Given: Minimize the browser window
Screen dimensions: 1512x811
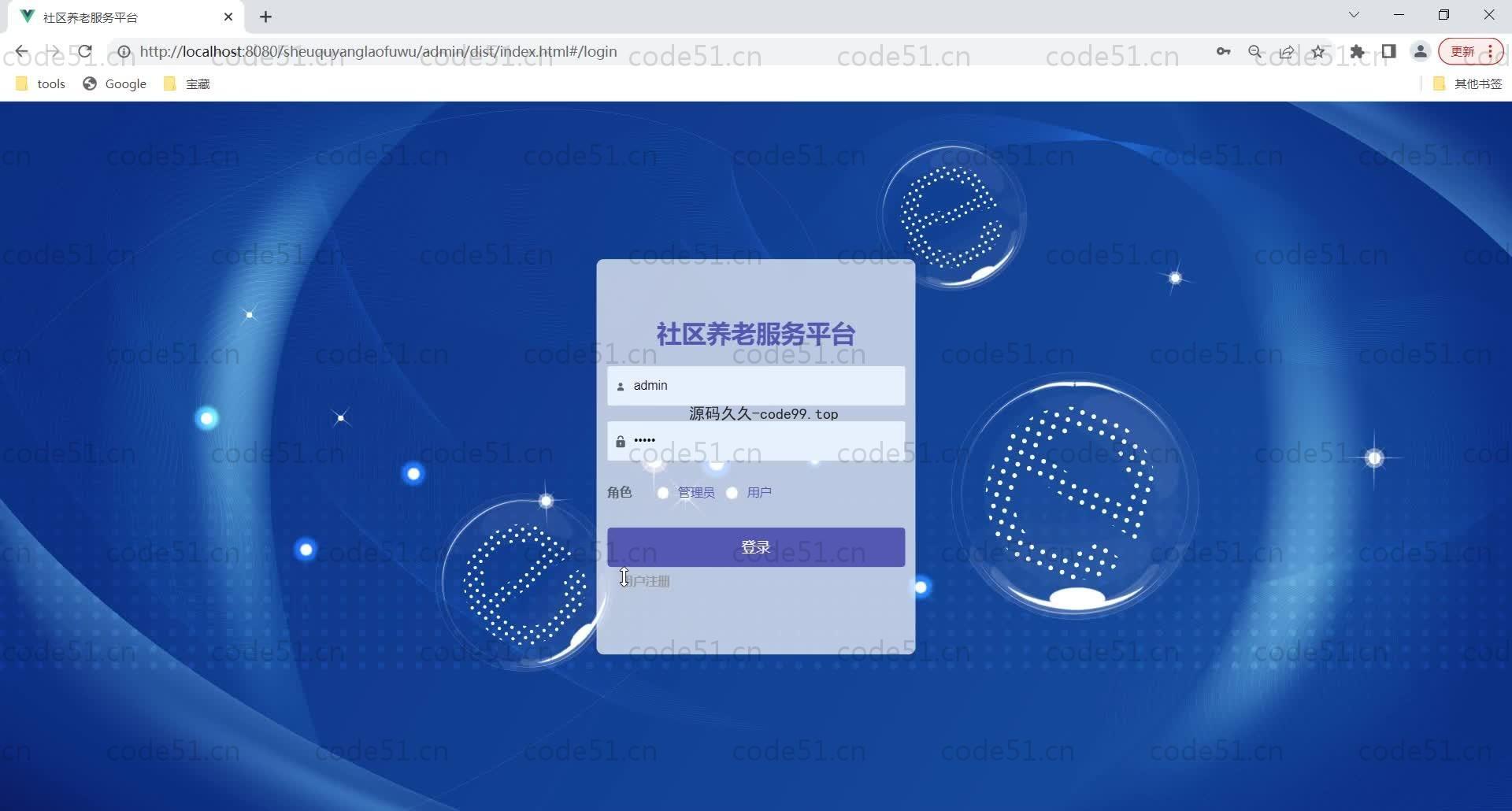Looking at the screenshot, I should pos(1399,15).
